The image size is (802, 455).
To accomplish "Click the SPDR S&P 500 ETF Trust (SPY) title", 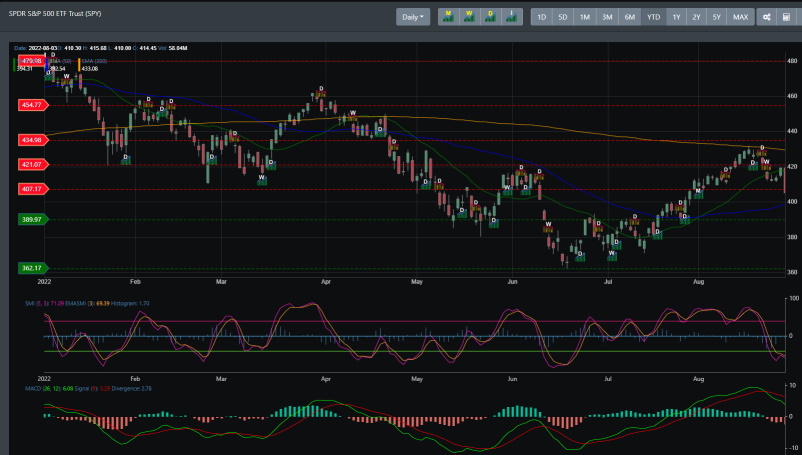I will 55,13.
